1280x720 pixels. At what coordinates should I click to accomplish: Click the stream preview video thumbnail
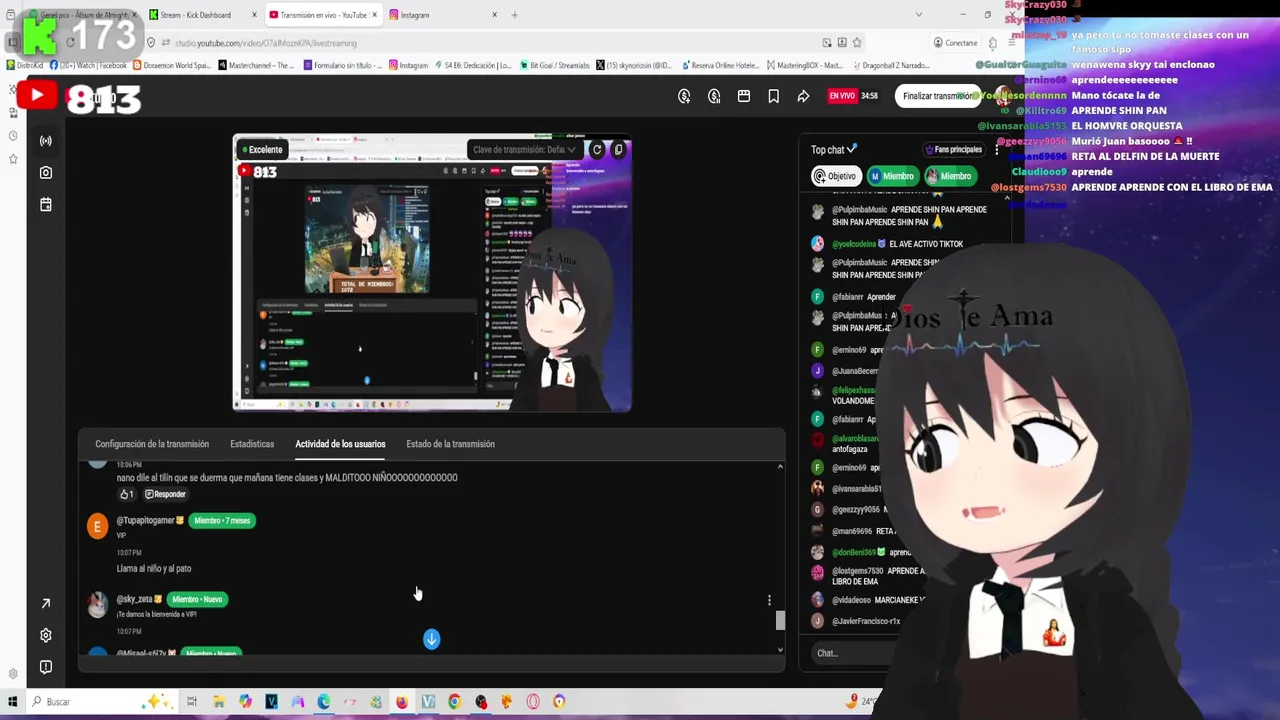click(x=432, y=273)
